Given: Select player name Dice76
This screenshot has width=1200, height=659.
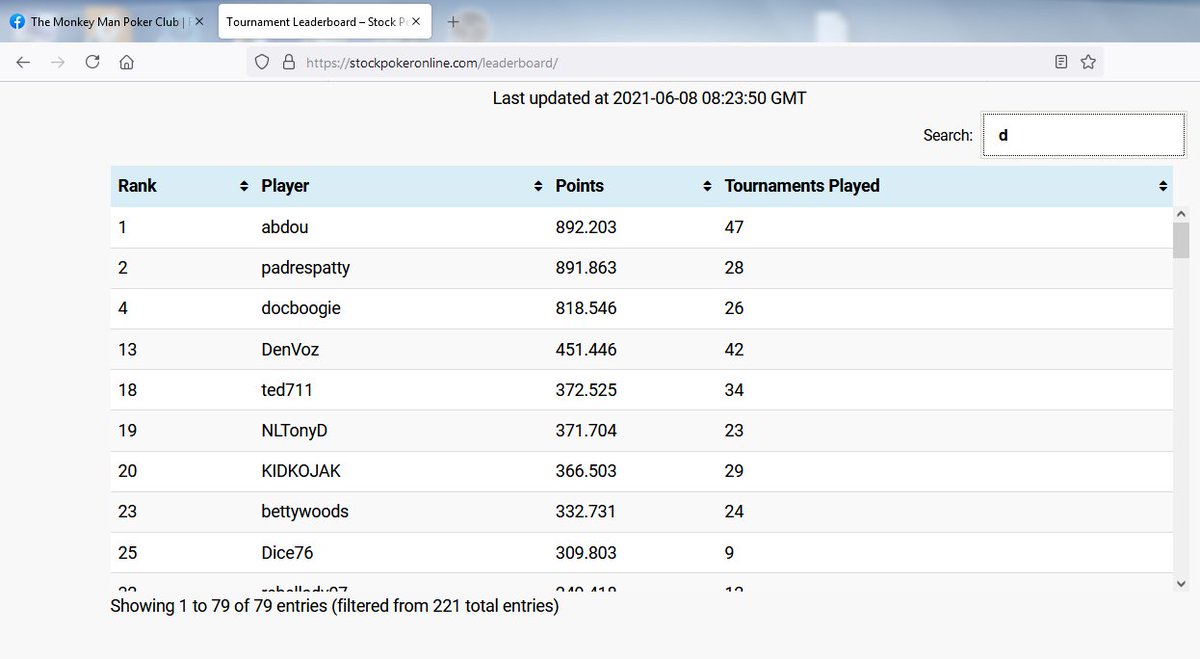Looking at the screenshot, I should click(x=287, y=552).
